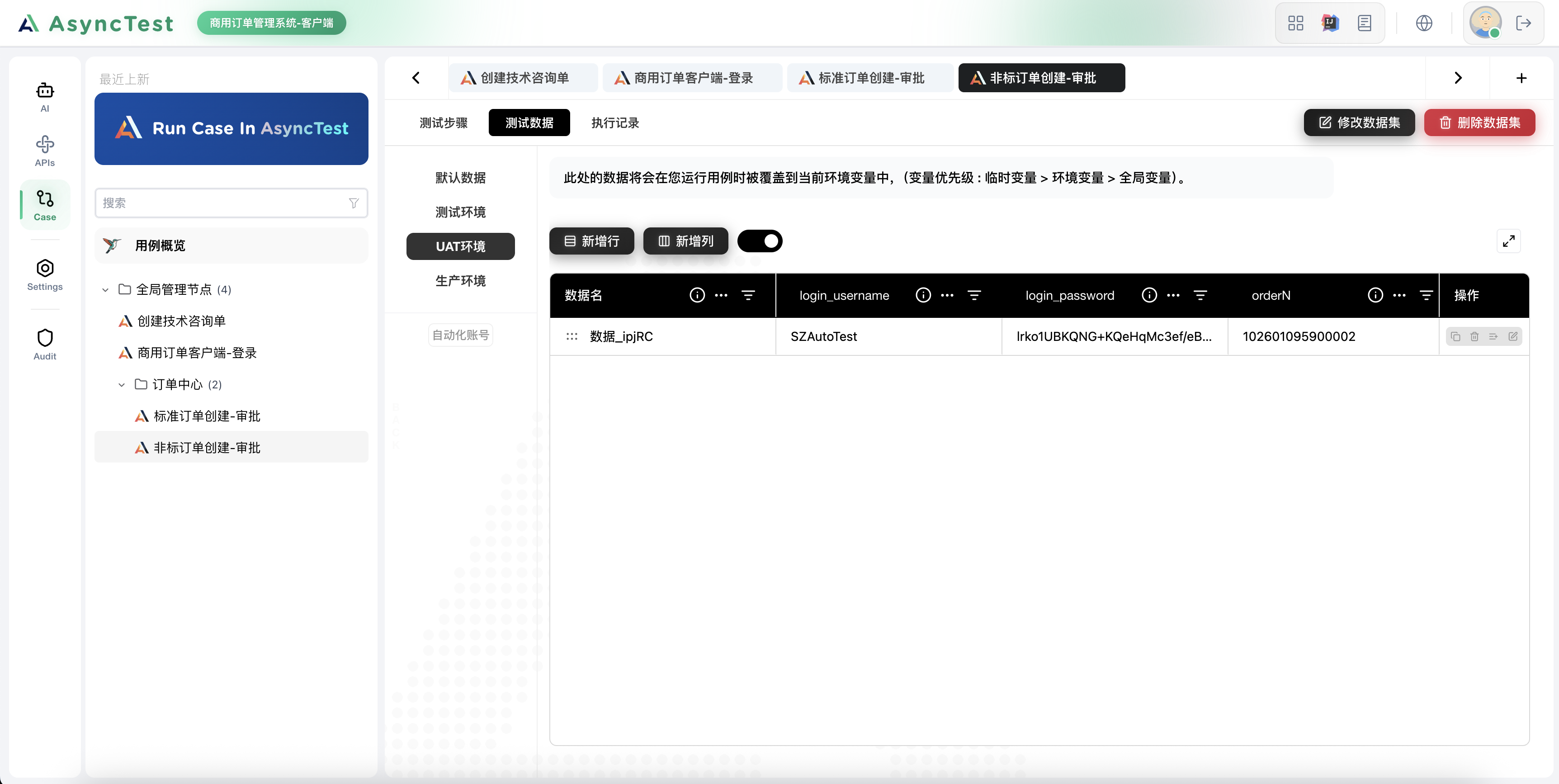This screenshot has height=784, width=1559.
Task: Click the 修改数据集 button
Action: 1359,122
